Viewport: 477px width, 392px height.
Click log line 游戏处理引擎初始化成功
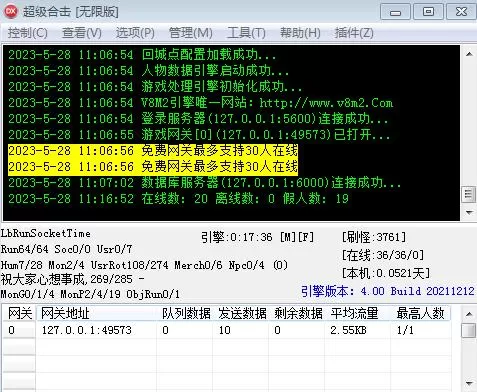click(155, 86)
